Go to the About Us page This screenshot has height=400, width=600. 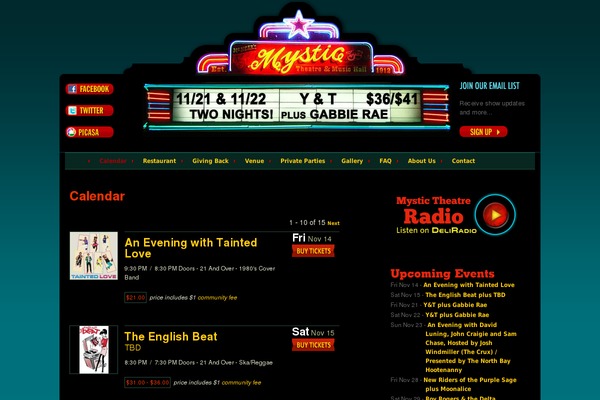pos(421,161)
